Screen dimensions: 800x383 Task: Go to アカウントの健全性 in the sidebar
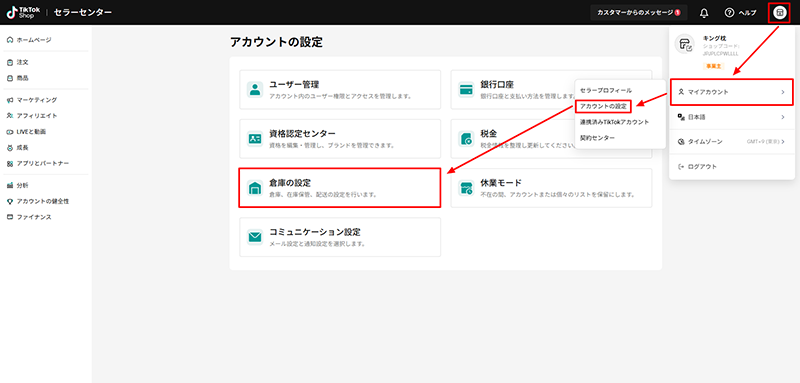(x=44, y=201)
